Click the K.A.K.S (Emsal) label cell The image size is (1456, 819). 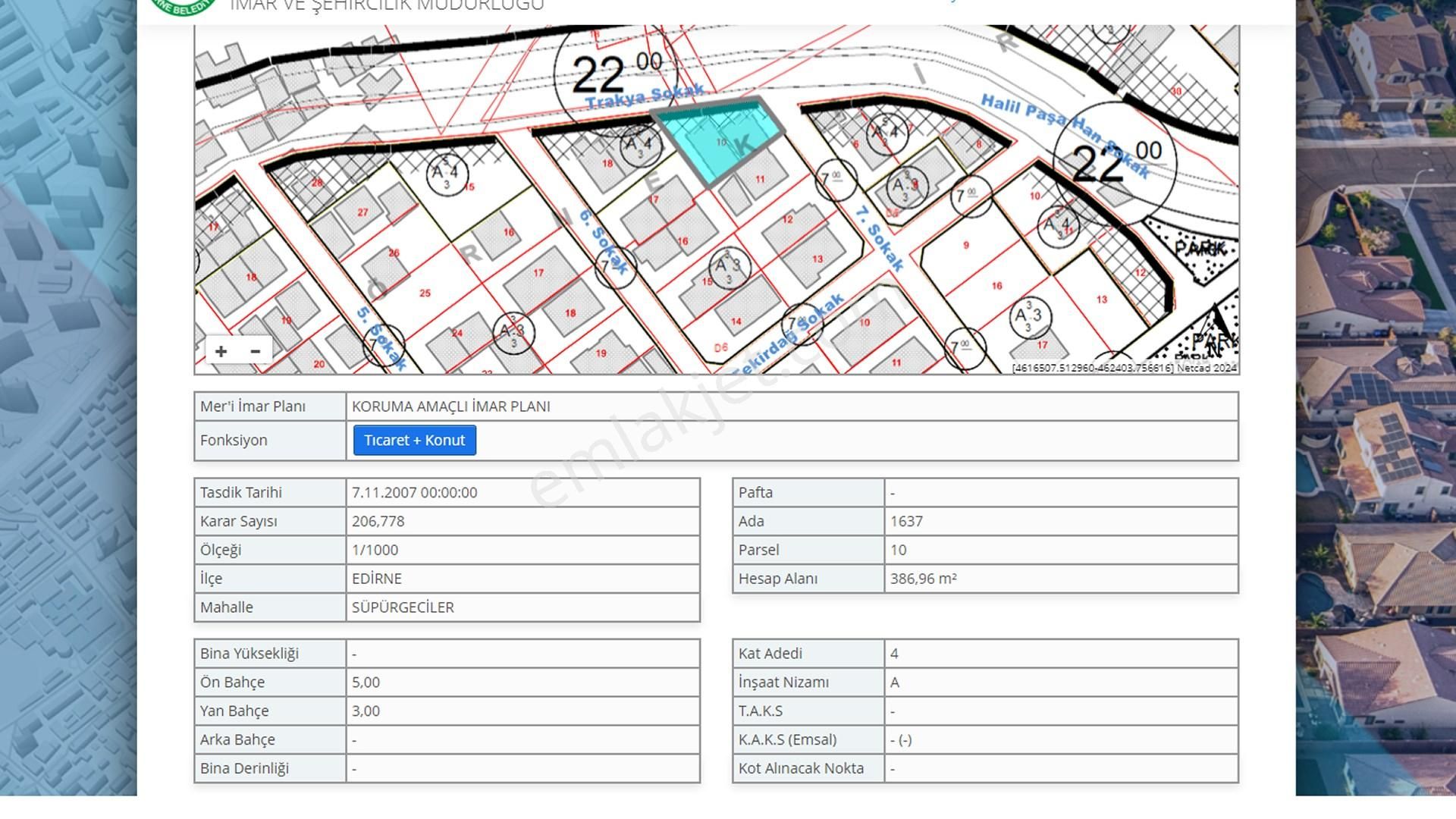point(808,740)
